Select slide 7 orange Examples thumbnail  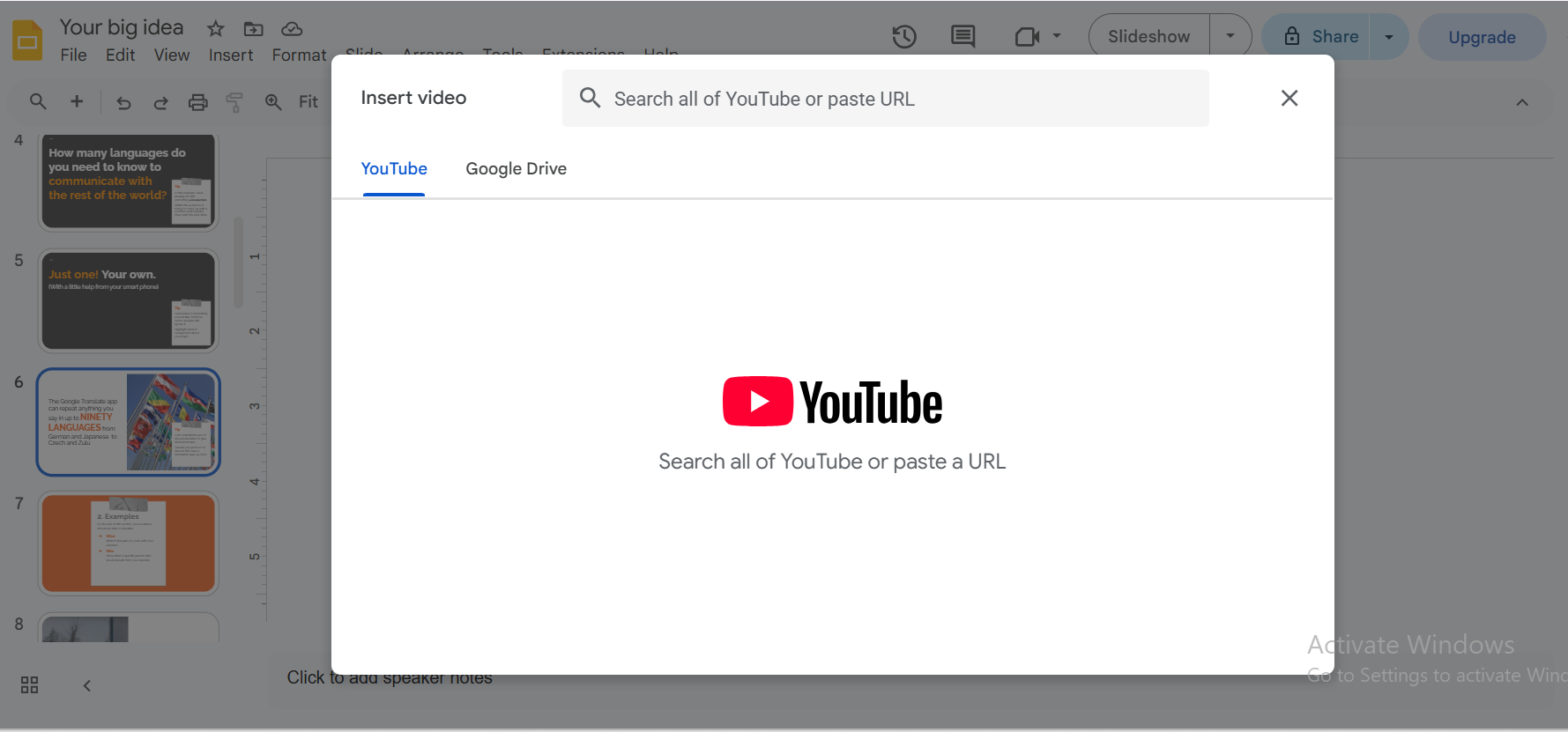click(129, 543)
